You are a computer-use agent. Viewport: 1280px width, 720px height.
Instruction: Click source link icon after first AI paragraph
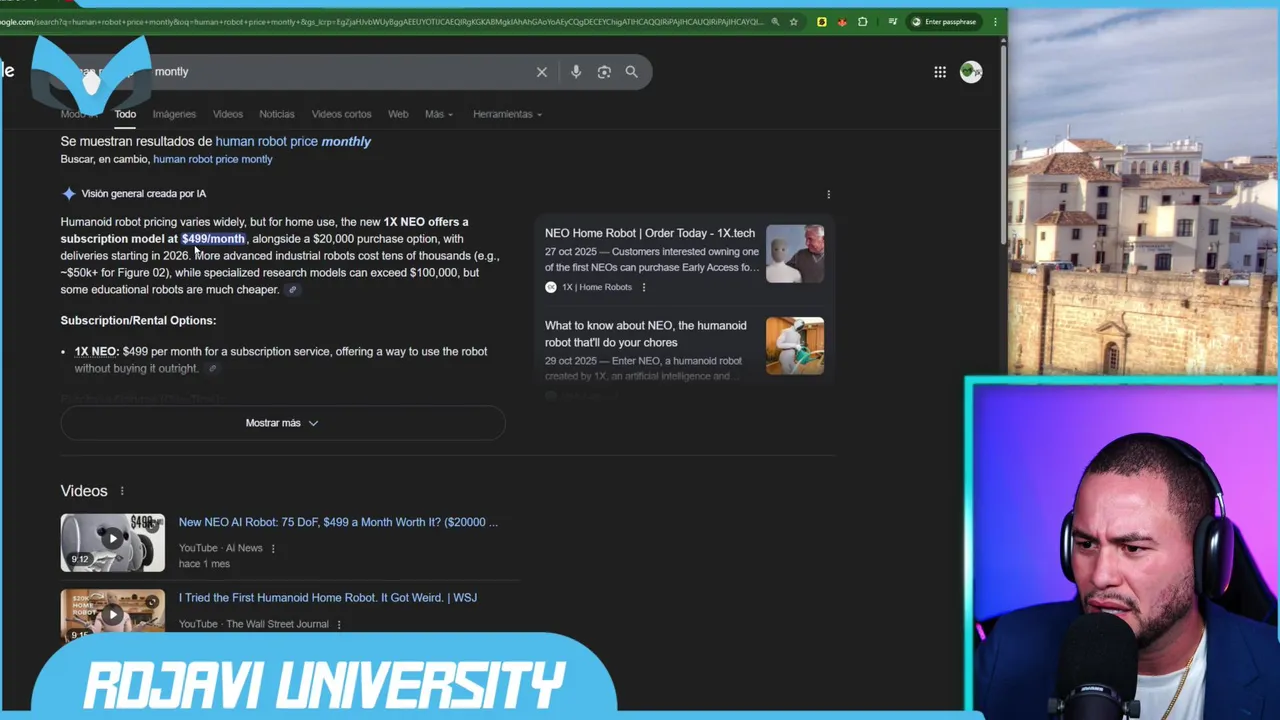pyautogui.click(x=292, y=290)
